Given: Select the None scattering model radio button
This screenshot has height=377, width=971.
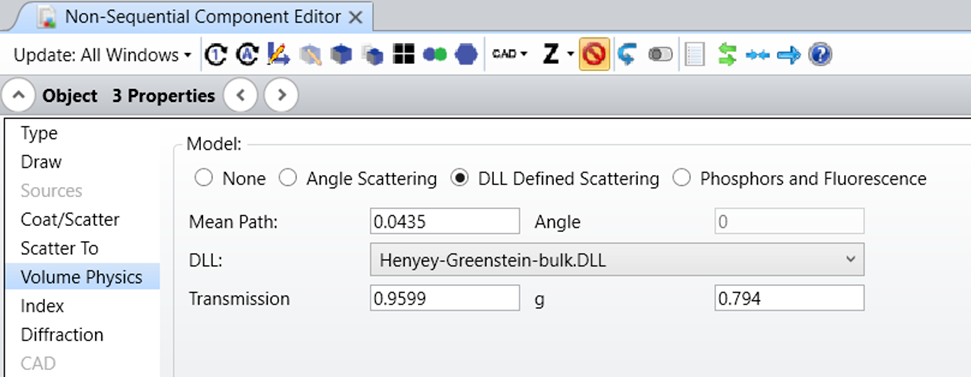Looking at the screenshot, I should [203, 179].
